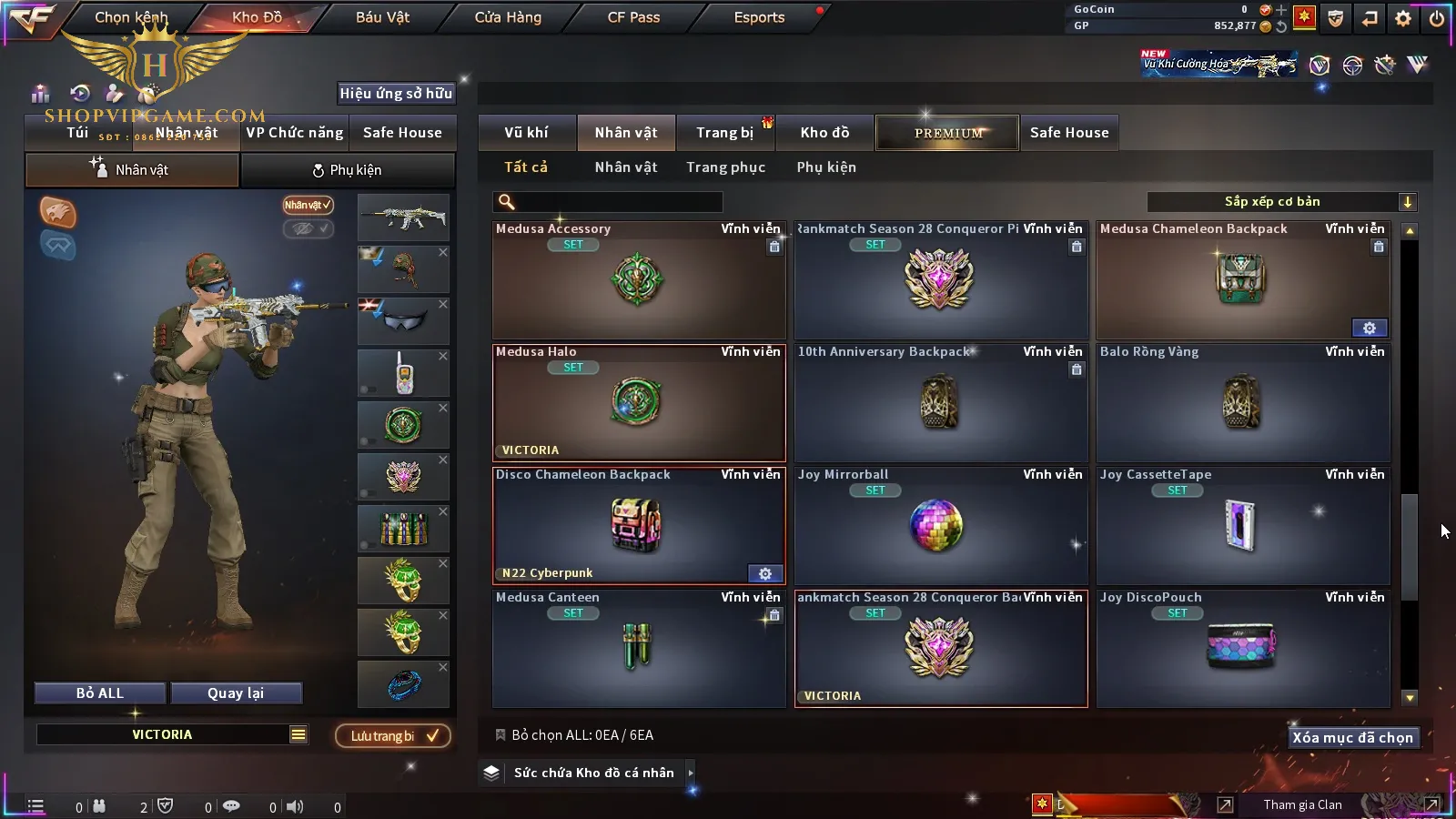The image size is (1456, 819).
Task: Click the refresh GP icon
Action: coord(1281,26)
